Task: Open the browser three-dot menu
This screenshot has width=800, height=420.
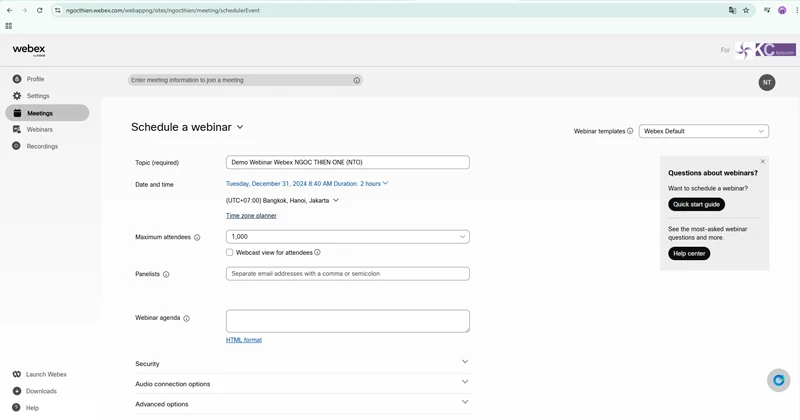Action: [796, 10]
